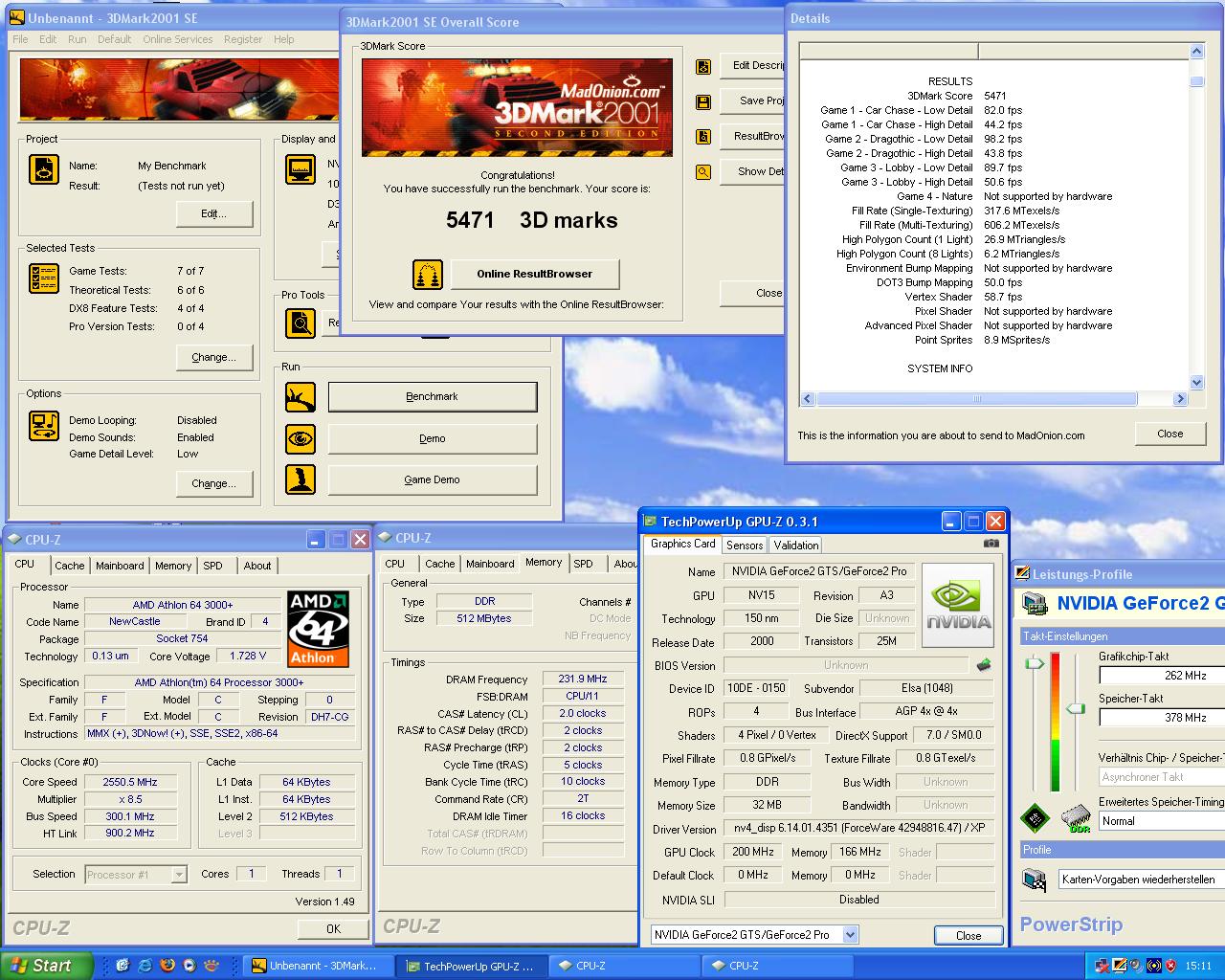
Task: Click the Edit Description icon in score window
Action: [703, 67]
